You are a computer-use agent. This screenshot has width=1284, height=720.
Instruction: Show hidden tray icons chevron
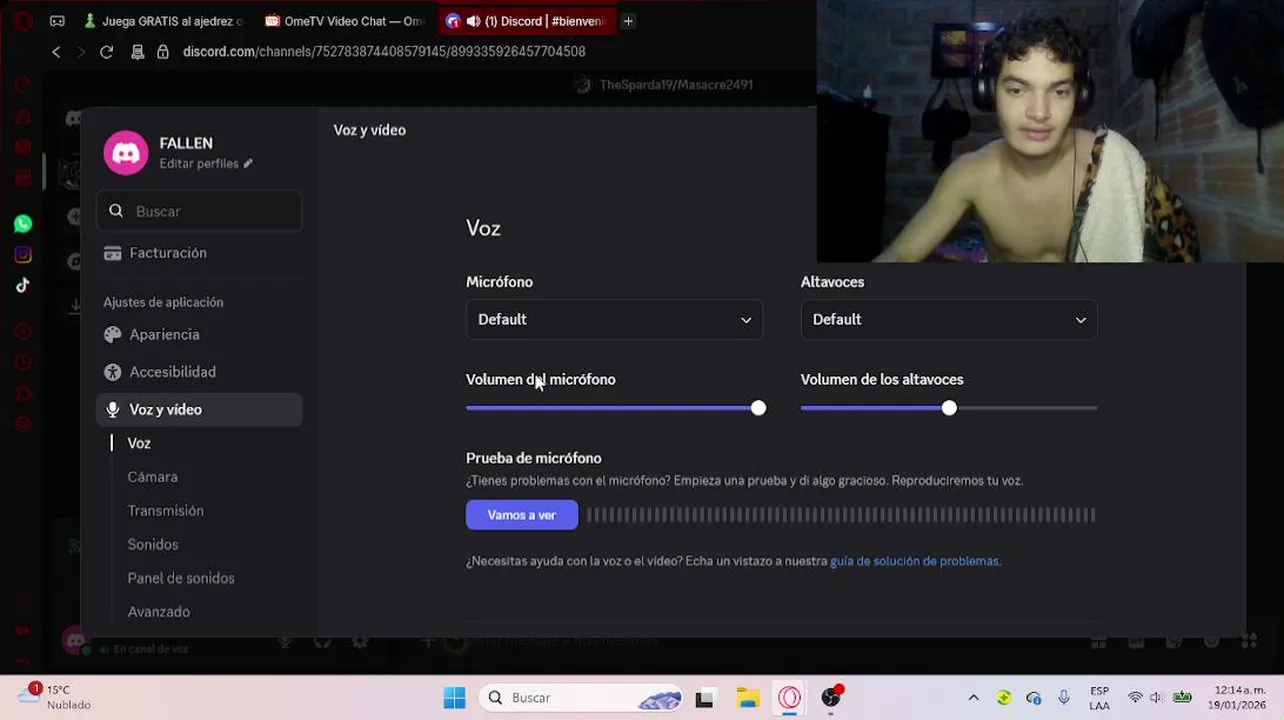click(x=973, y=698)
